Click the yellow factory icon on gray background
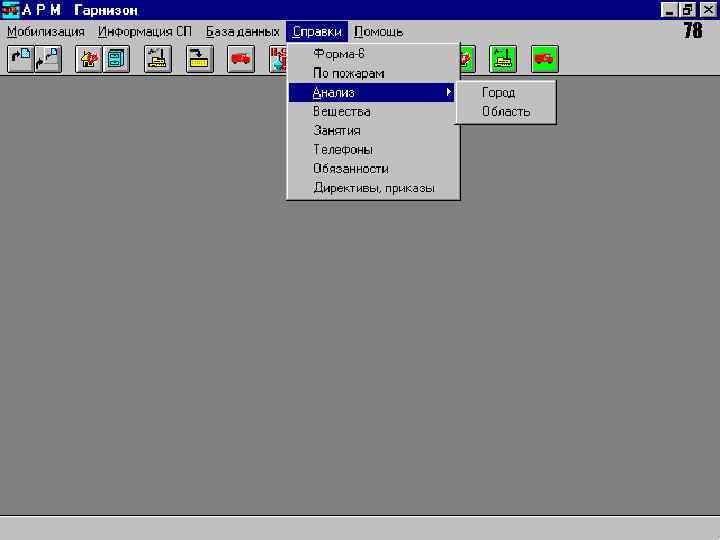The image size is (720, 540). pyautogui.click(x=158, y=59)
